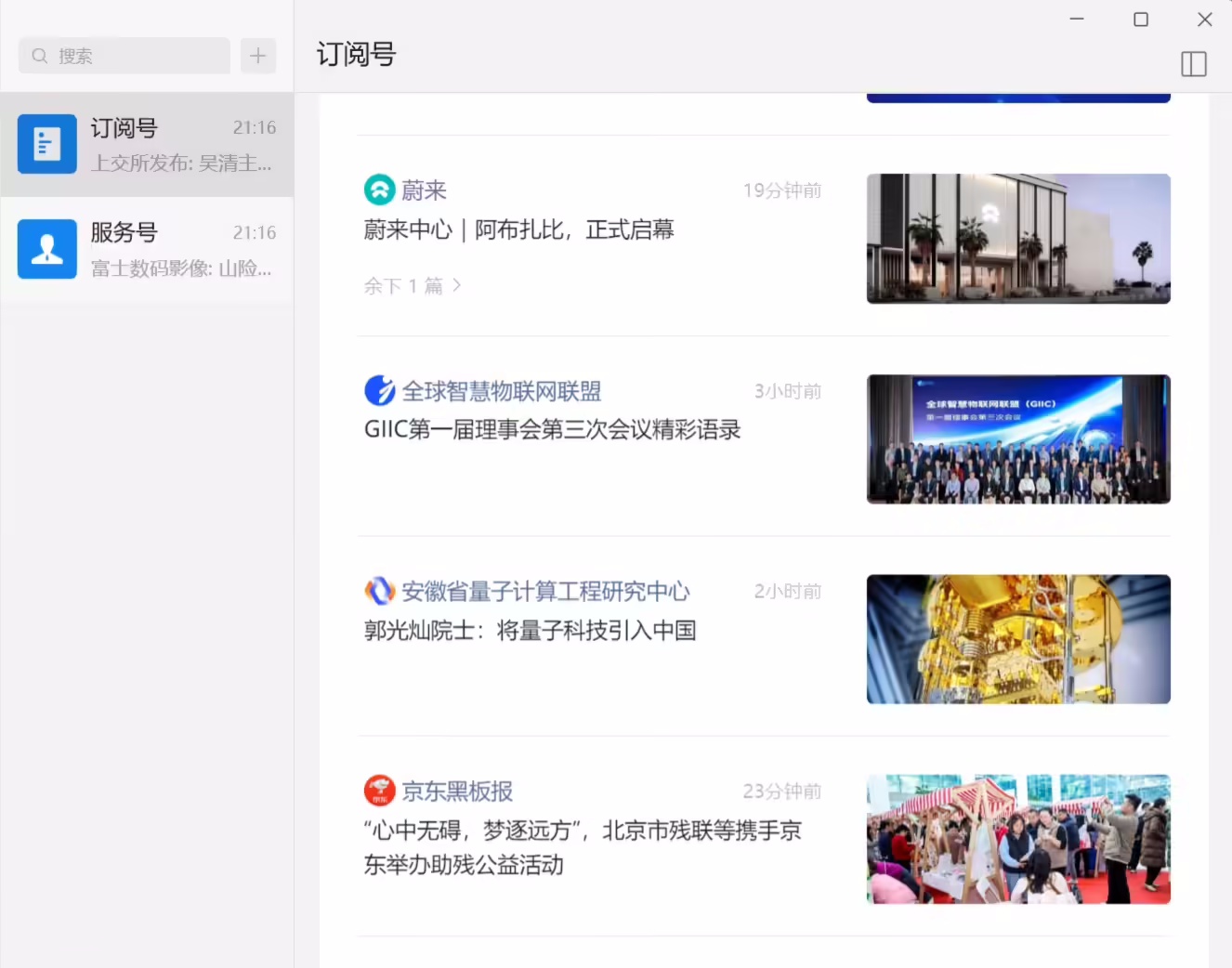Click the 订阅号 header title
The height and width of the screenshot is (968, 1232).
click(356, 55)
